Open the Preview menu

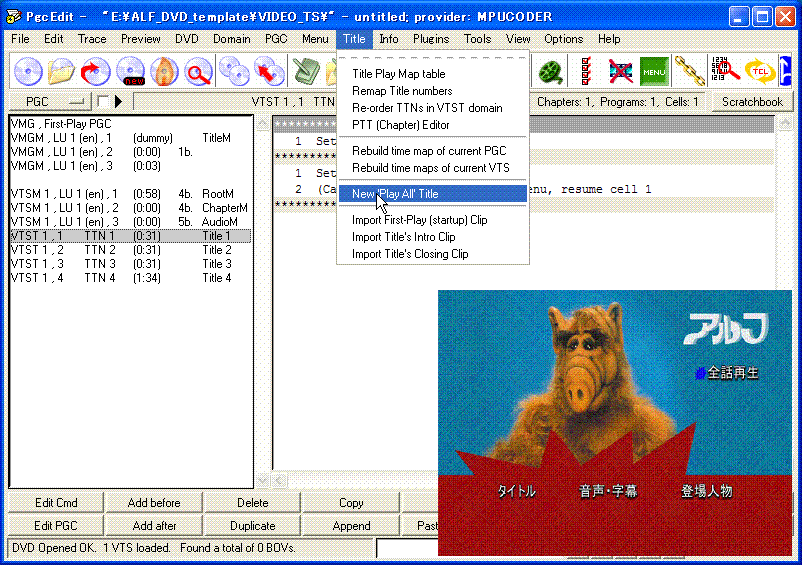coord(141,39)
